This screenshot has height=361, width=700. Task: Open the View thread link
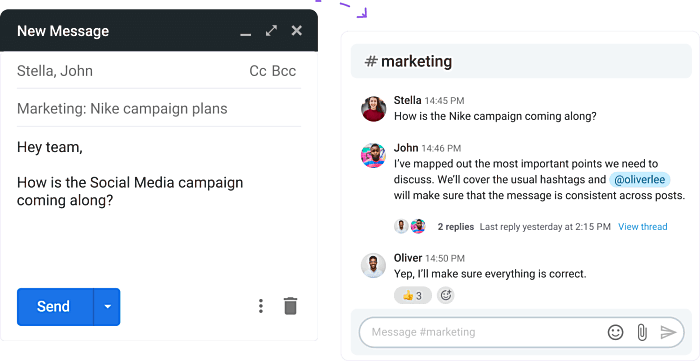click(642, 227)
